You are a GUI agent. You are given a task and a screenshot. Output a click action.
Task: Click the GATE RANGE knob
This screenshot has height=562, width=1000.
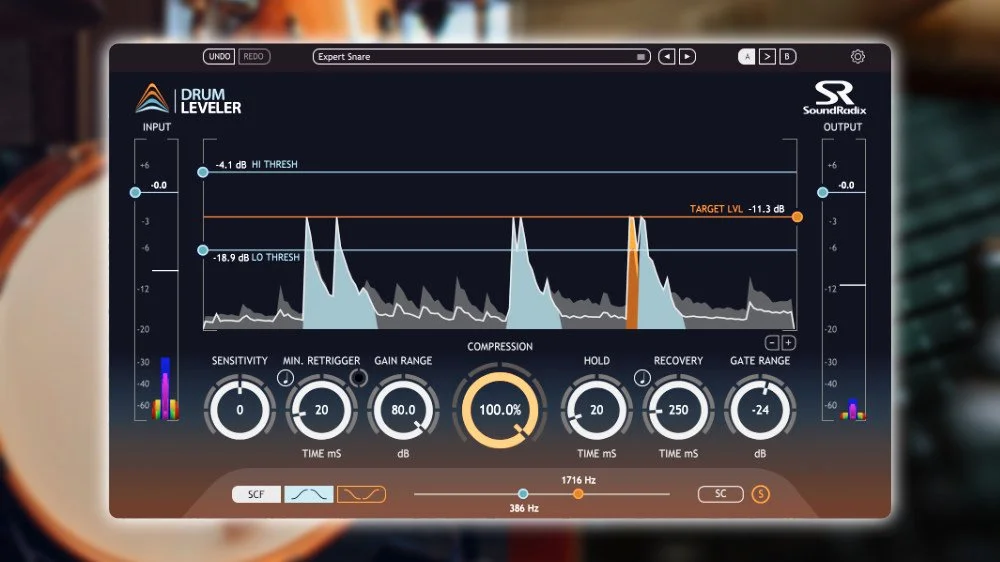[x=760, y=410]
